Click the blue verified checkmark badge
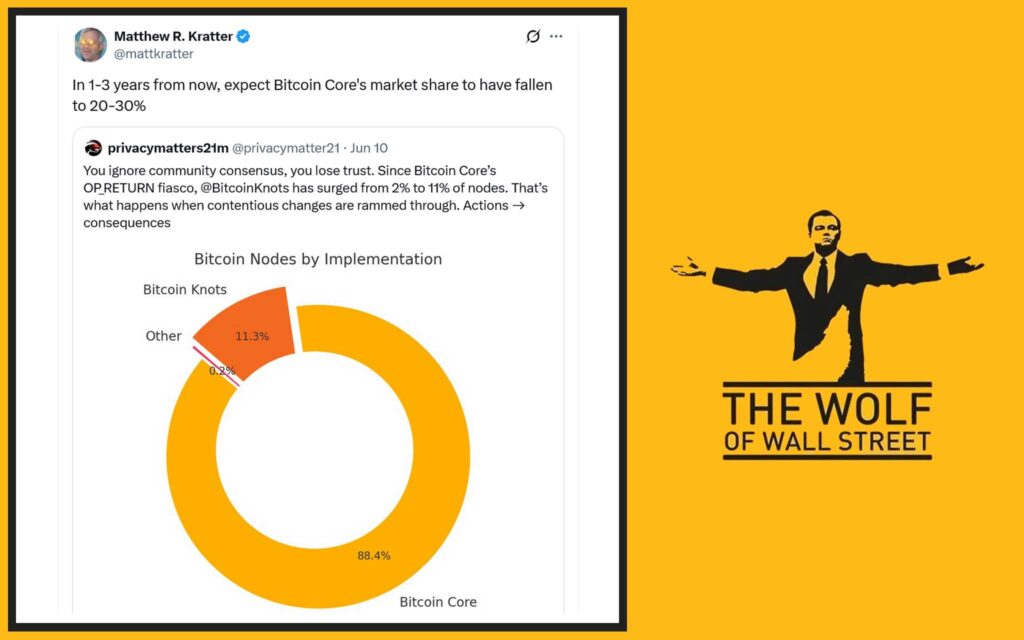Screen dimensions: 1024x640 pyautogui.click(x=243, y=37)
